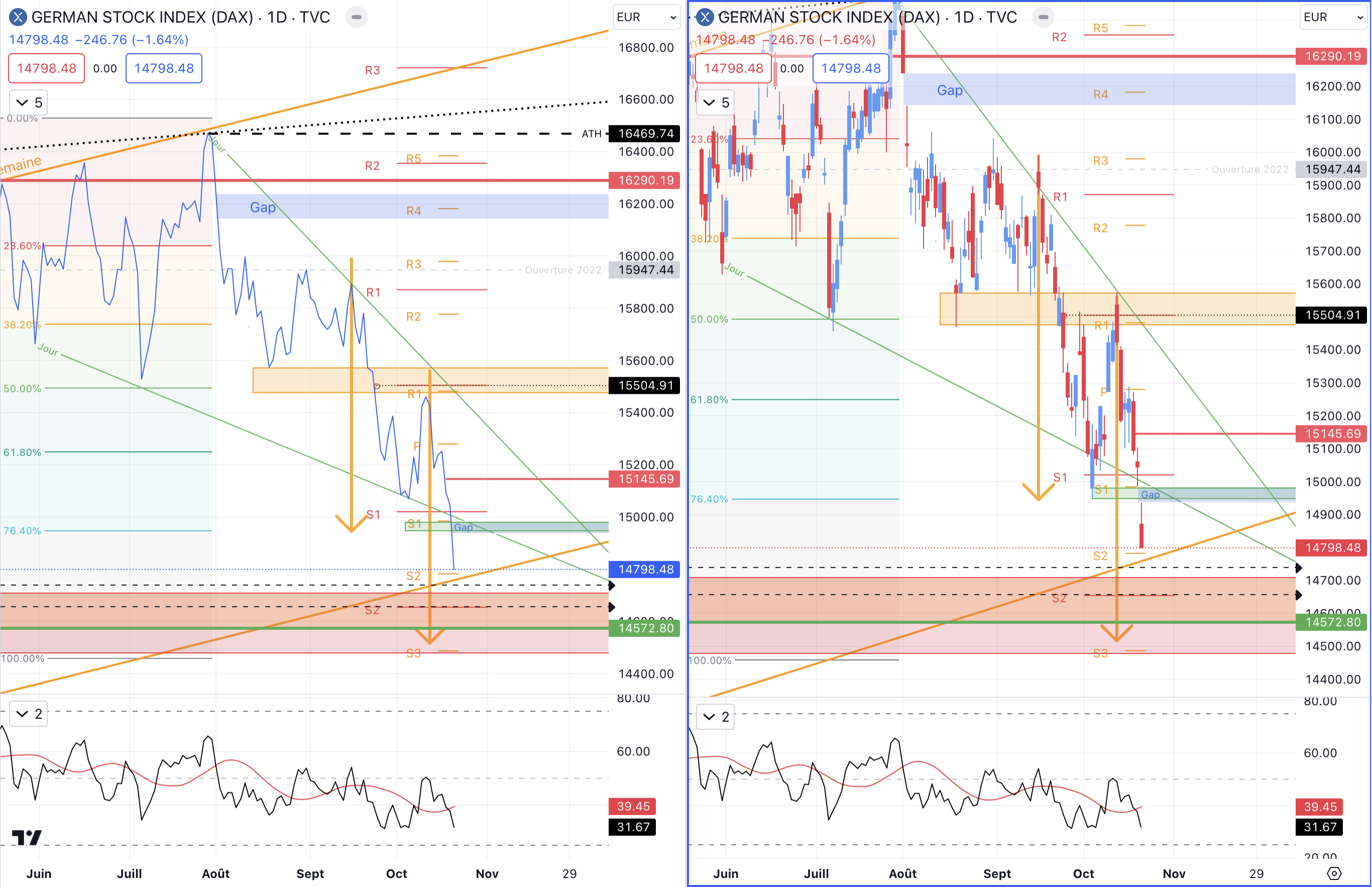Toggle the 2 indicators legend in left RSI pane
Viewport: 1372px width, 887px height.
pos(28,714)
